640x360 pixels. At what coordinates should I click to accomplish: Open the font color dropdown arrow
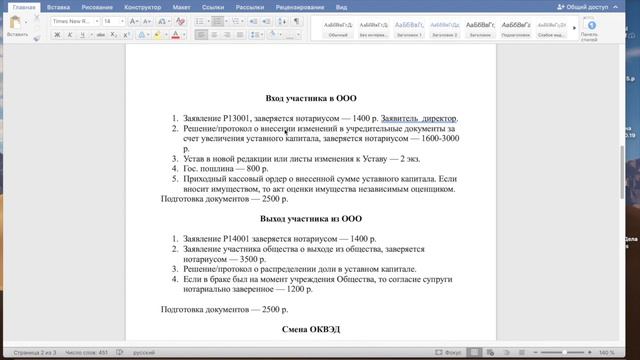click(x=184, y=35)
